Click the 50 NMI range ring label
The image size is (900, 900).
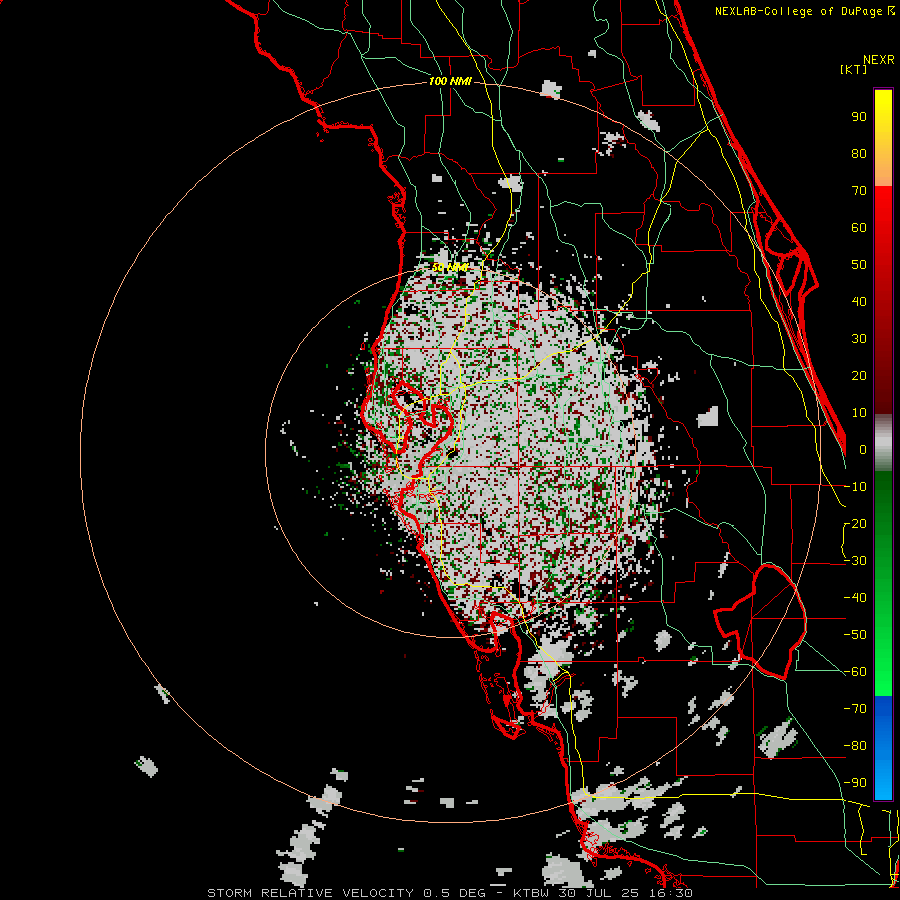pos(449,267)
